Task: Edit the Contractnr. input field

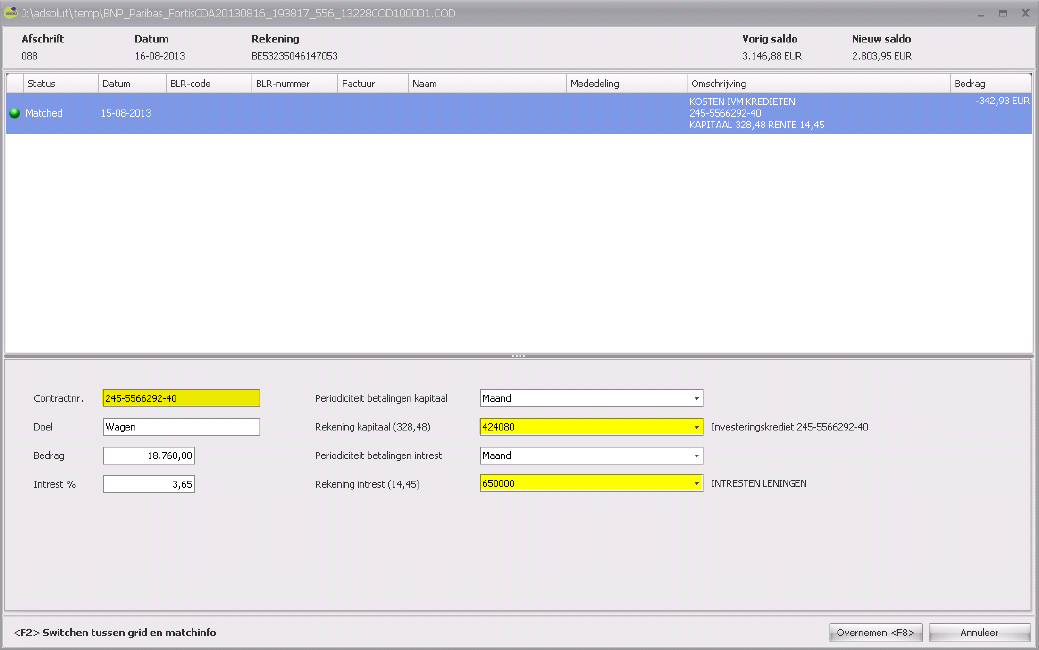Action: 180,398
